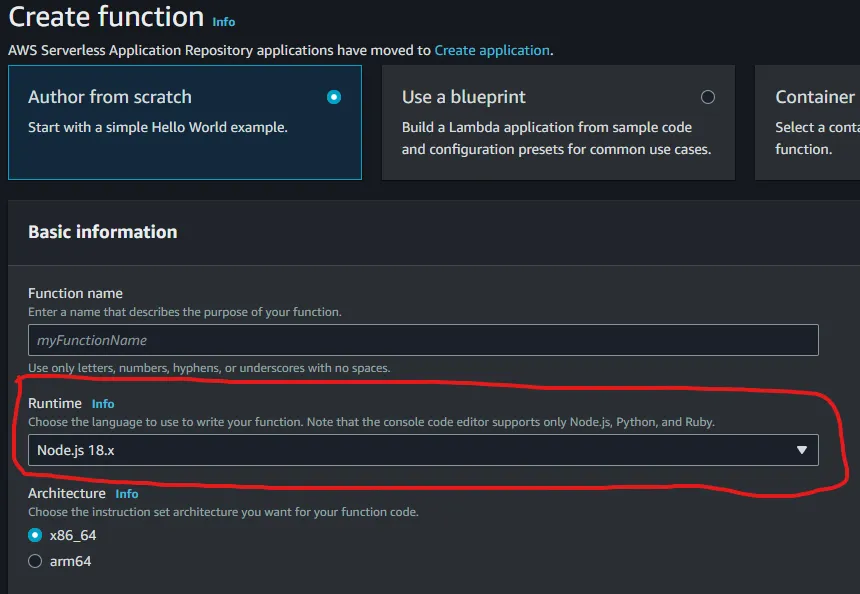Open the Architecture Info link
This screenshot has width=860, height=594.
(127, 494)
